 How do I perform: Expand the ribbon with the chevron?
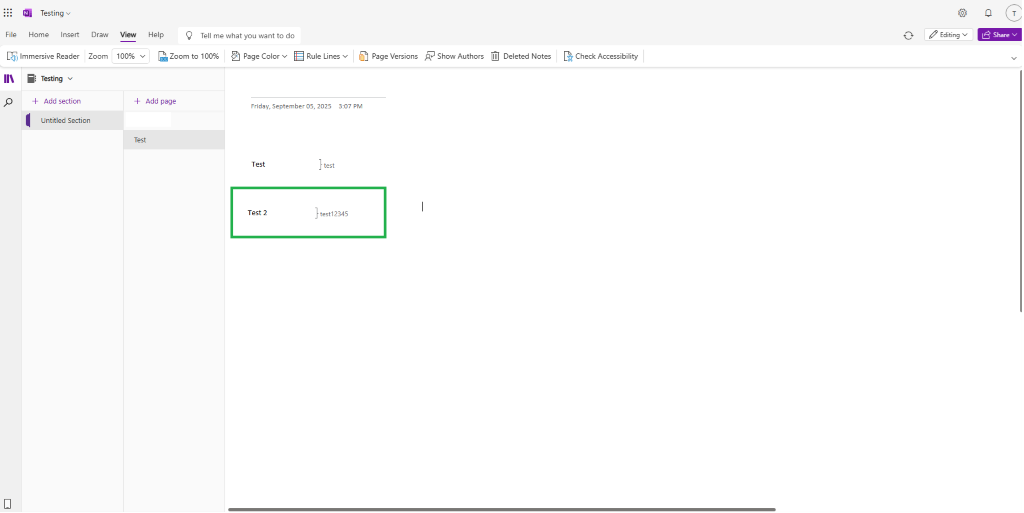[x=1014, y=58]
